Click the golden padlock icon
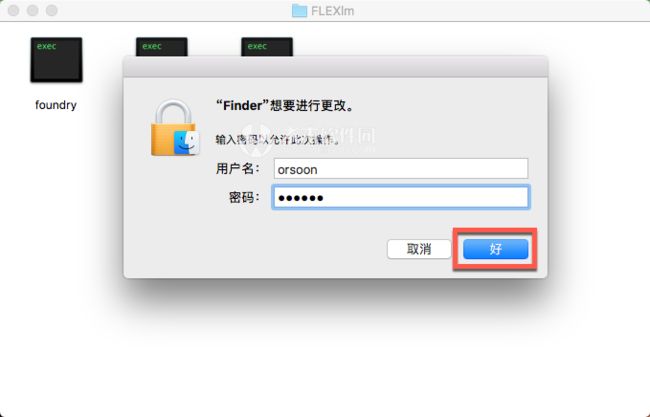The height and width of the screenshot is (417, 650). pos(173,127)
